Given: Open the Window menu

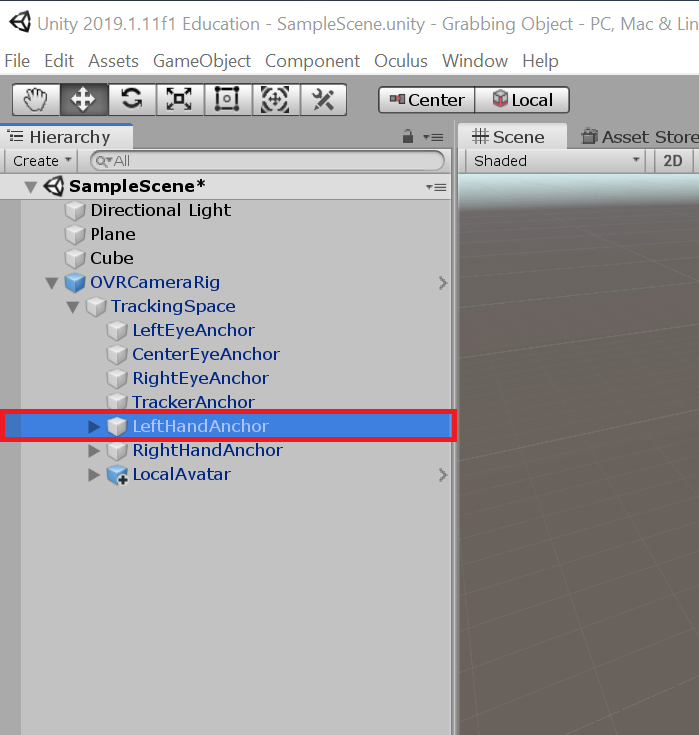Looking at the screenshot, I should click(x=475, y=61).
